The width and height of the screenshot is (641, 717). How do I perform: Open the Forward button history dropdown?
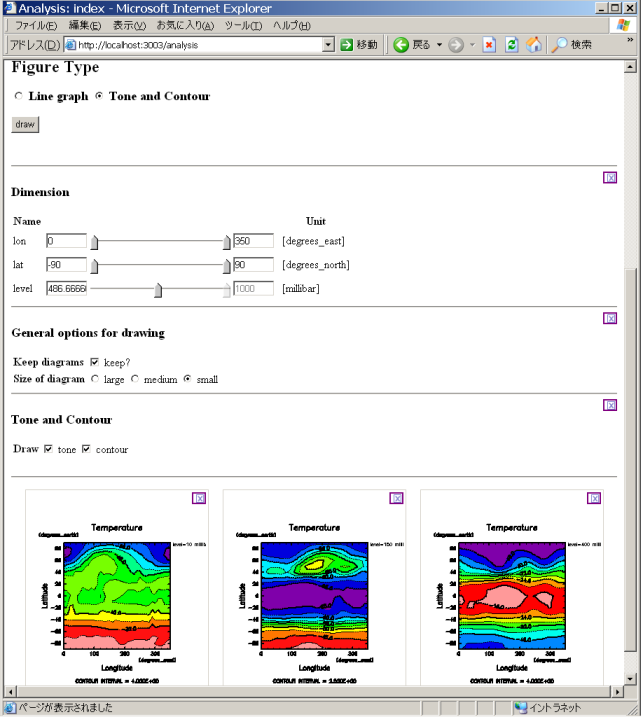(472, 45)
